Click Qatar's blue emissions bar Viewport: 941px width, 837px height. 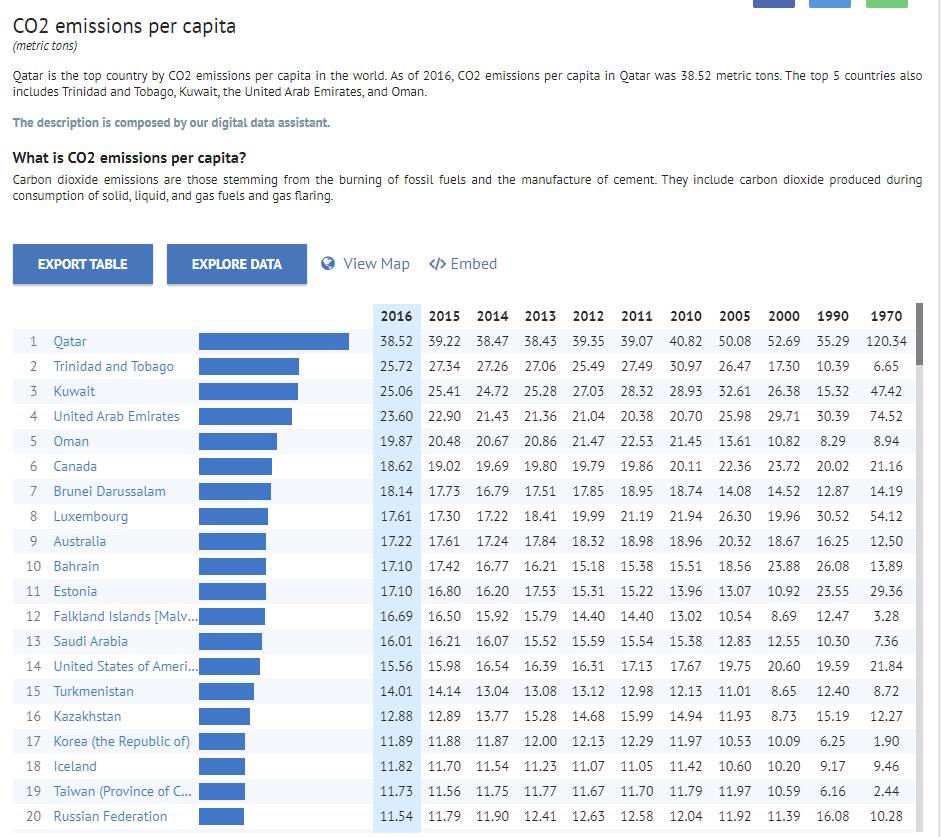[x=274, y=341]
